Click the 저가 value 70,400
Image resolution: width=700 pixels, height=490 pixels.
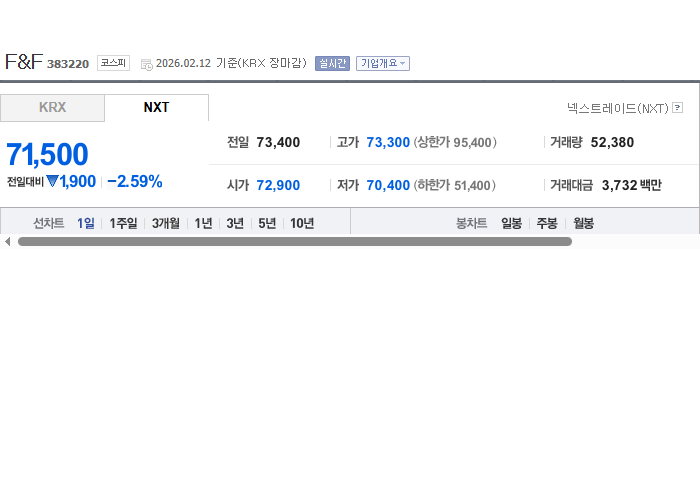[388, 185]
